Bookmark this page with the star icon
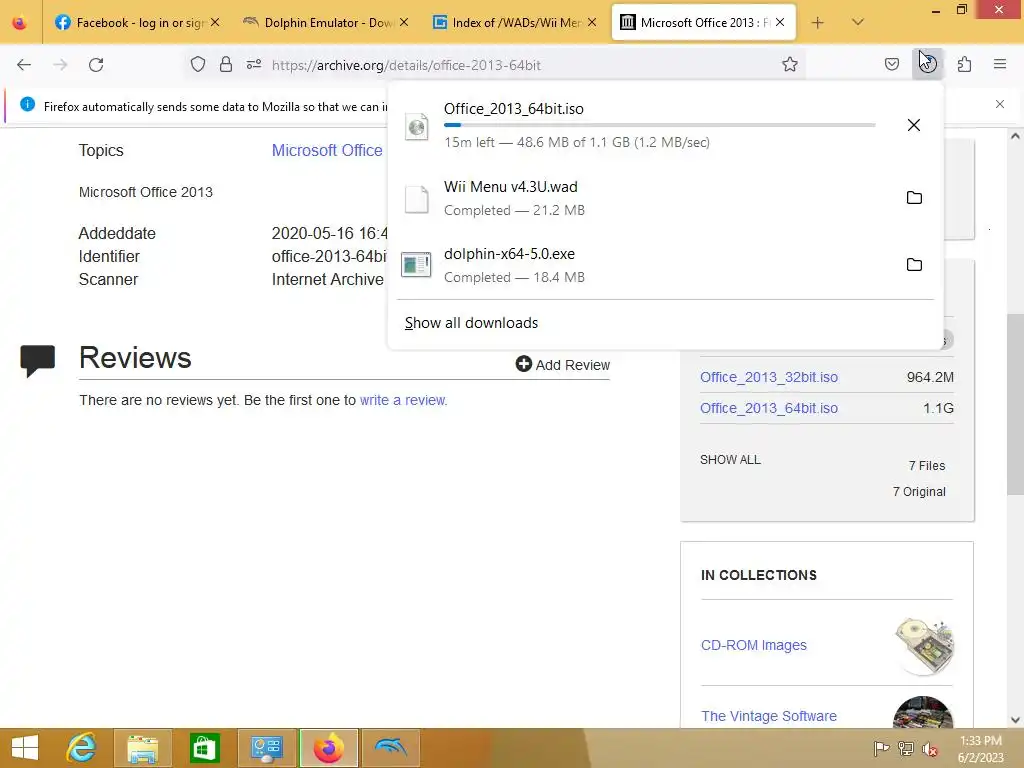The width and height of the screenshot is (1024, 768). [790, 64]
